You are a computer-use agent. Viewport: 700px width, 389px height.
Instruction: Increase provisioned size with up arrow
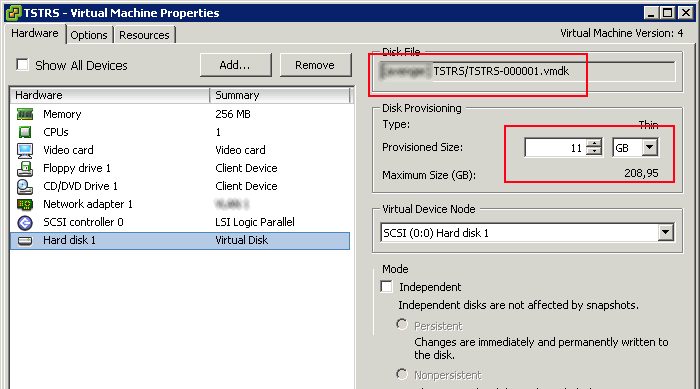pos(594,143)
